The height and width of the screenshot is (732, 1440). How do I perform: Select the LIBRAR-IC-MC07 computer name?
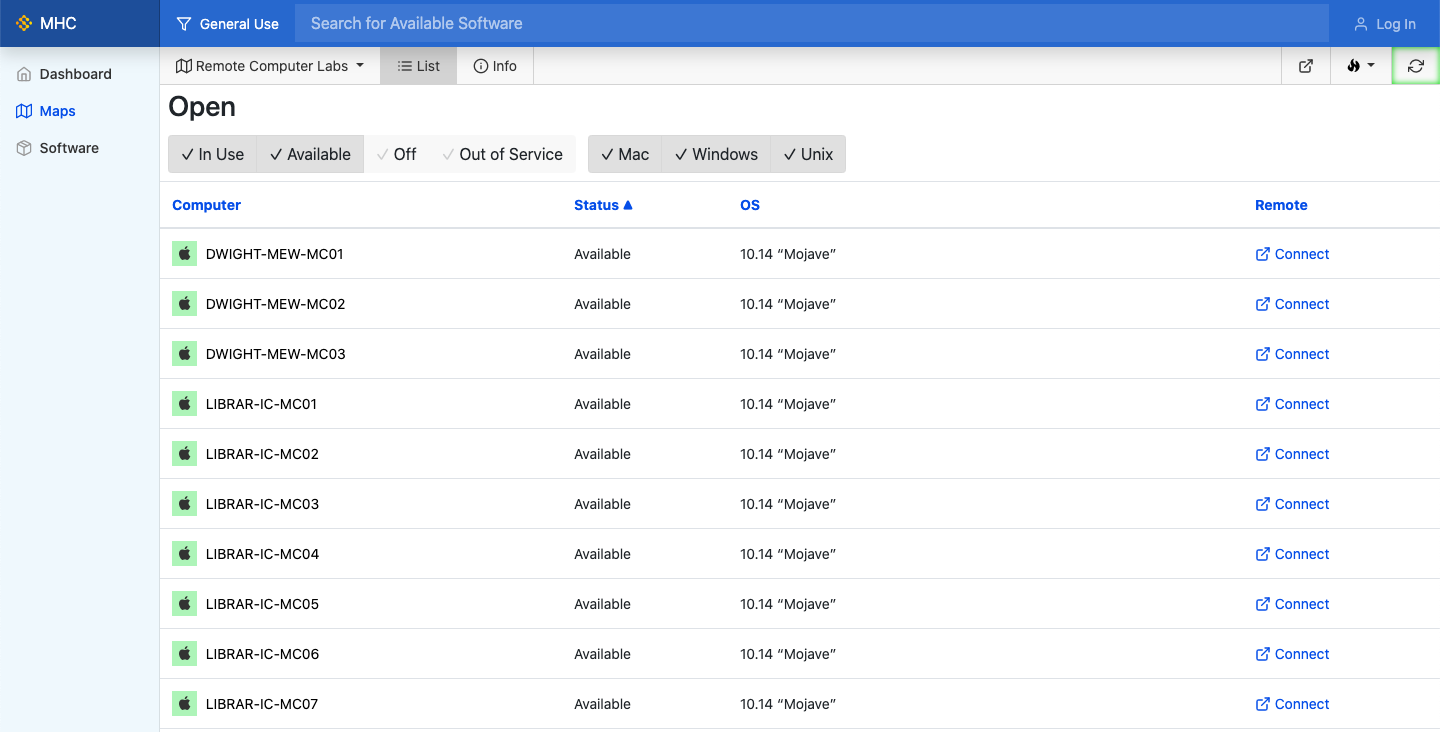point(262,704)
